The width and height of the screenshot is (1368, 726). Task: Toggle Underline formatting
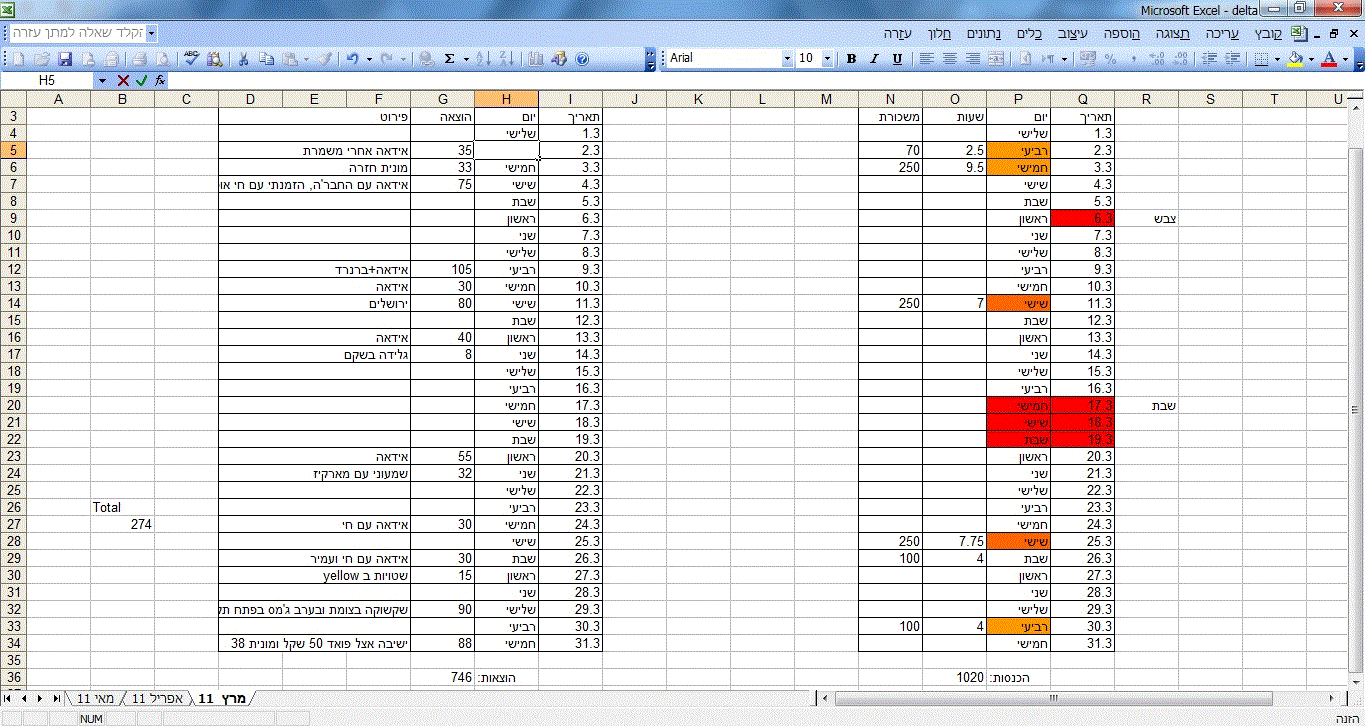[x=897, y=59]
